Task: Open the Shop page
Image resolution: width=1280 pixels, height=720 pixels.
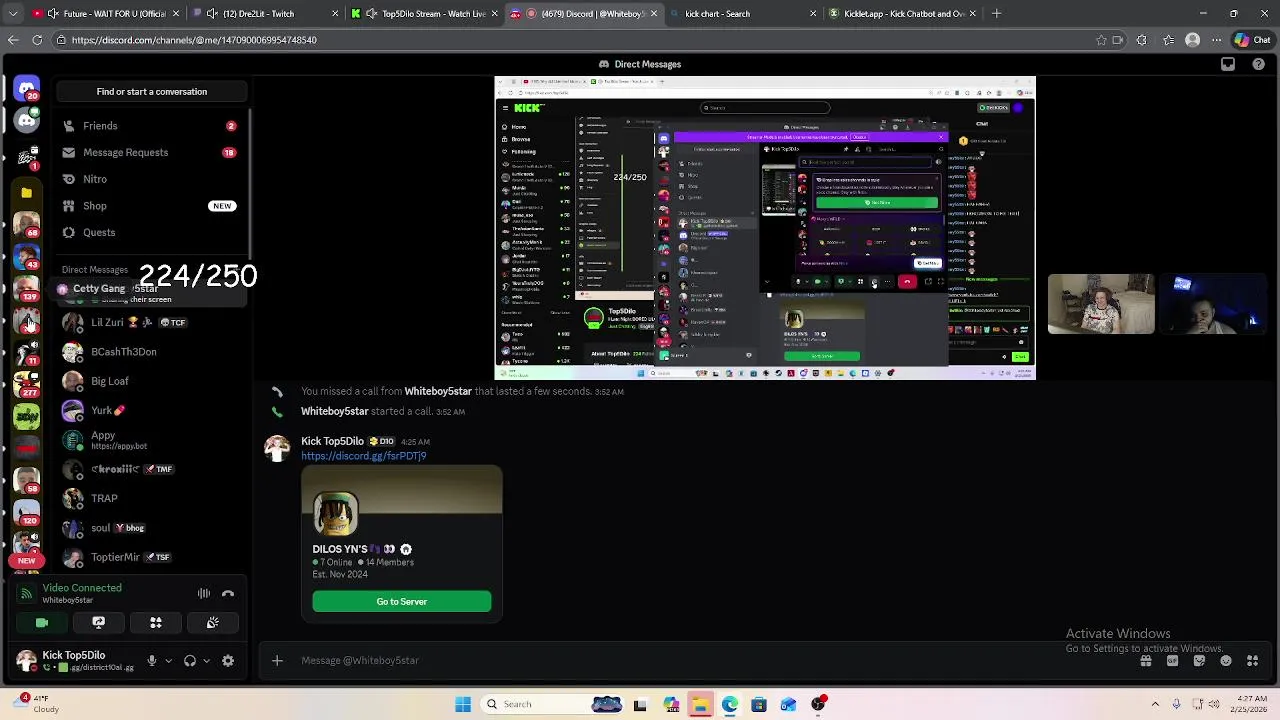Action: [x=152, y=206]
